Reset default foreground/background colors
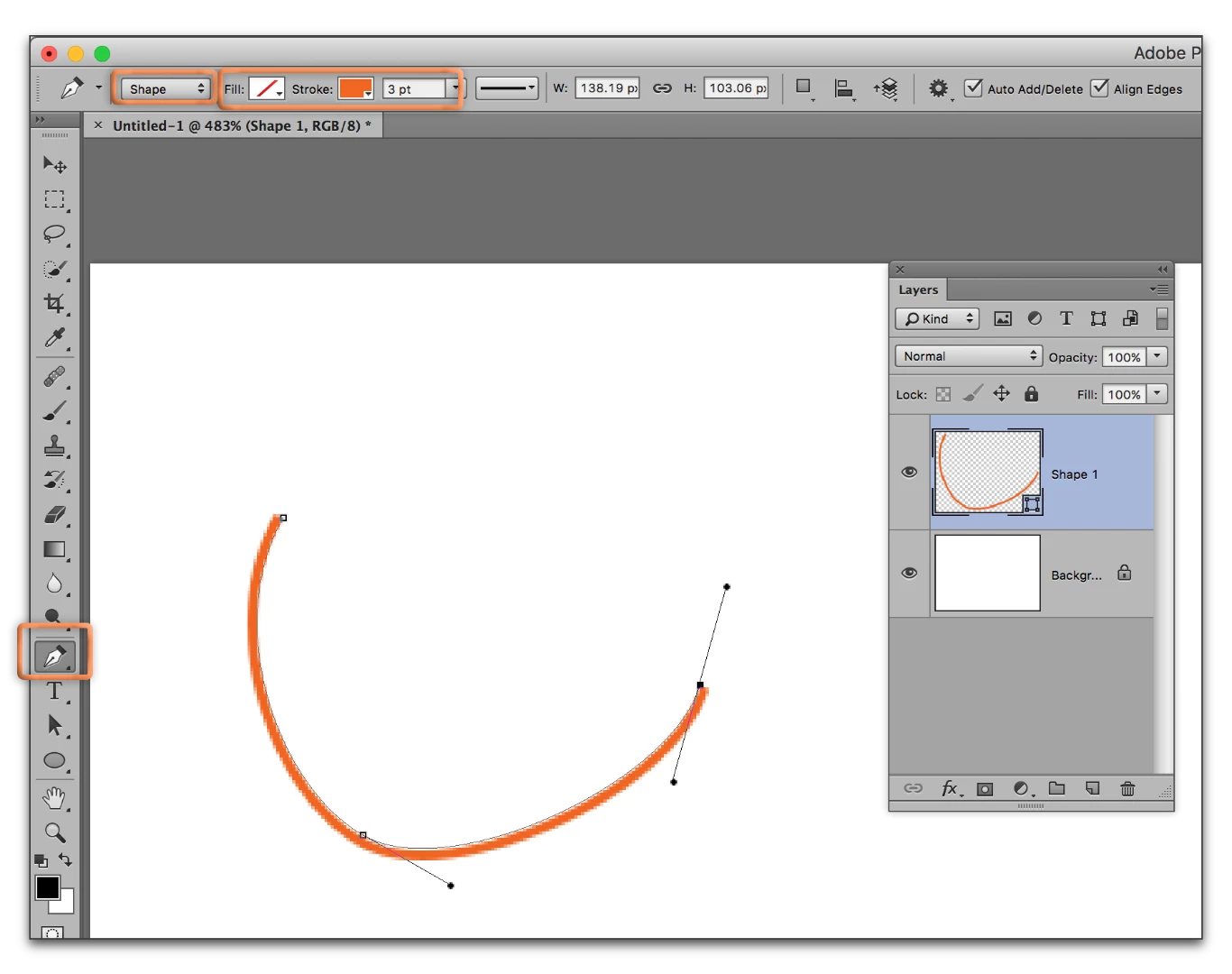The height and width of the screenshot is (974, 1232). 41,860
